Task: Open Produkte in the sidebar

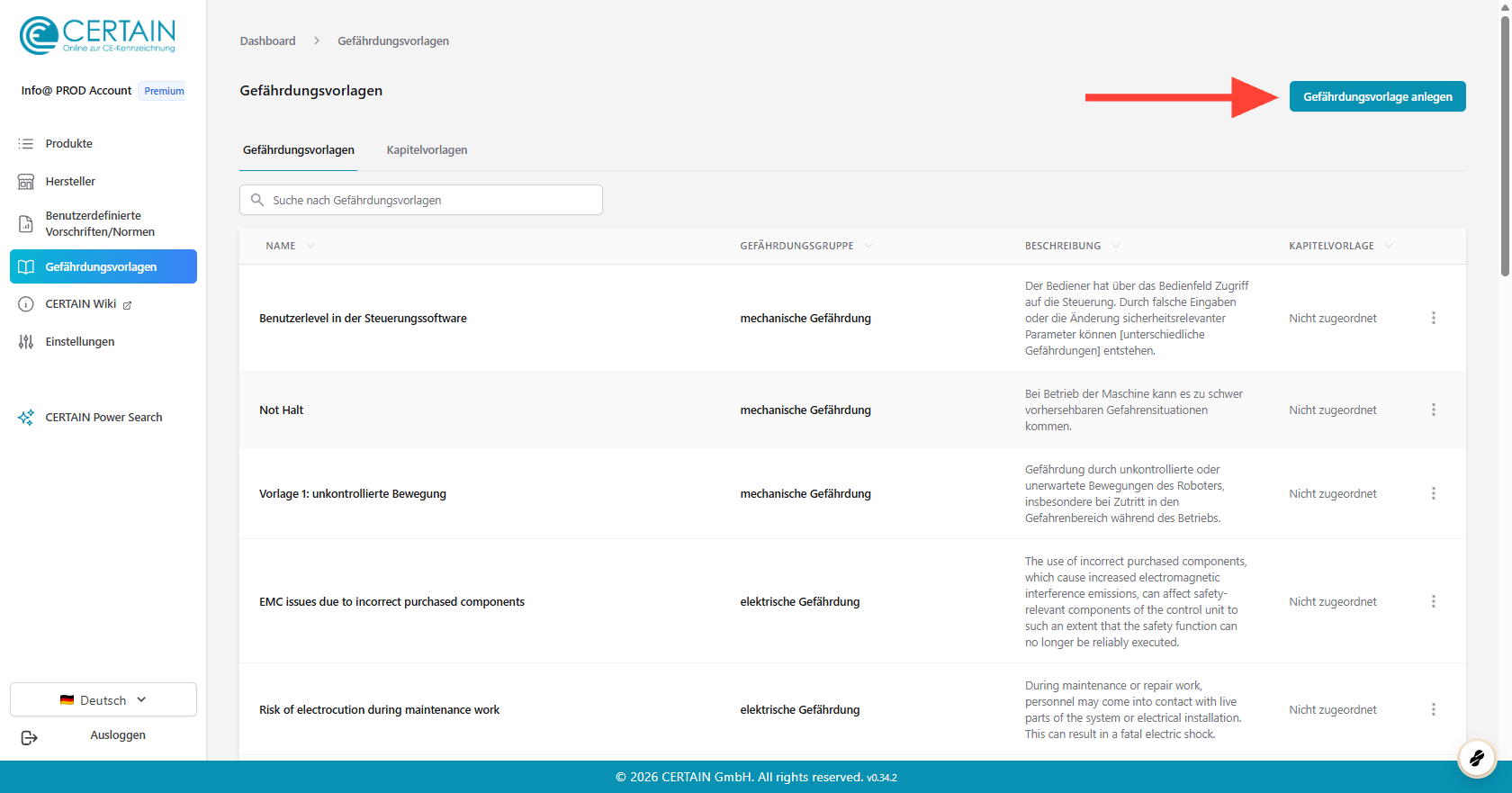Action: 103,144
